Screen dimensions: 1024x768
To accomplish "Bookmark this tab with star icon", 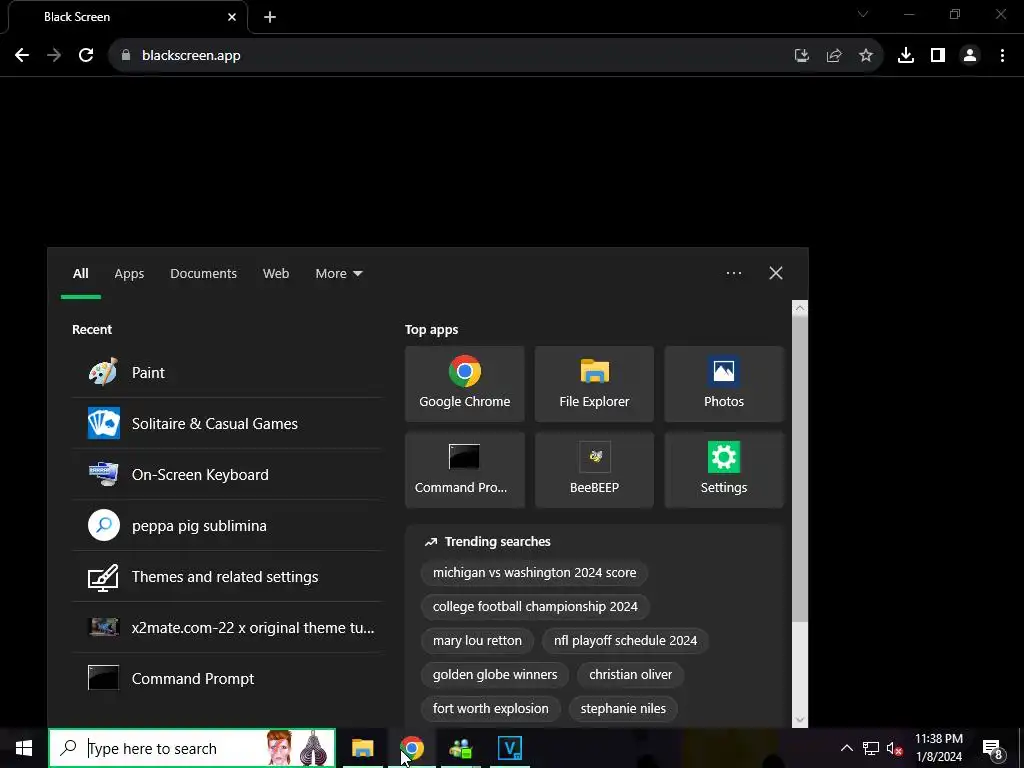I will 866,56.
